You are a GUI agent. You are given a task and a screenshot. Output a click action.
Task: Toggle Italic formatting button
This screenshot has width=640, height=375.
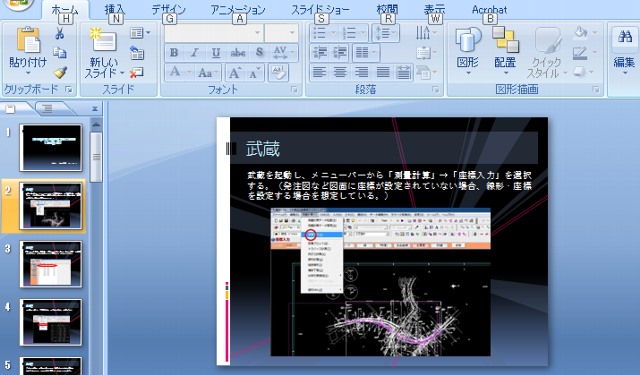195,52
